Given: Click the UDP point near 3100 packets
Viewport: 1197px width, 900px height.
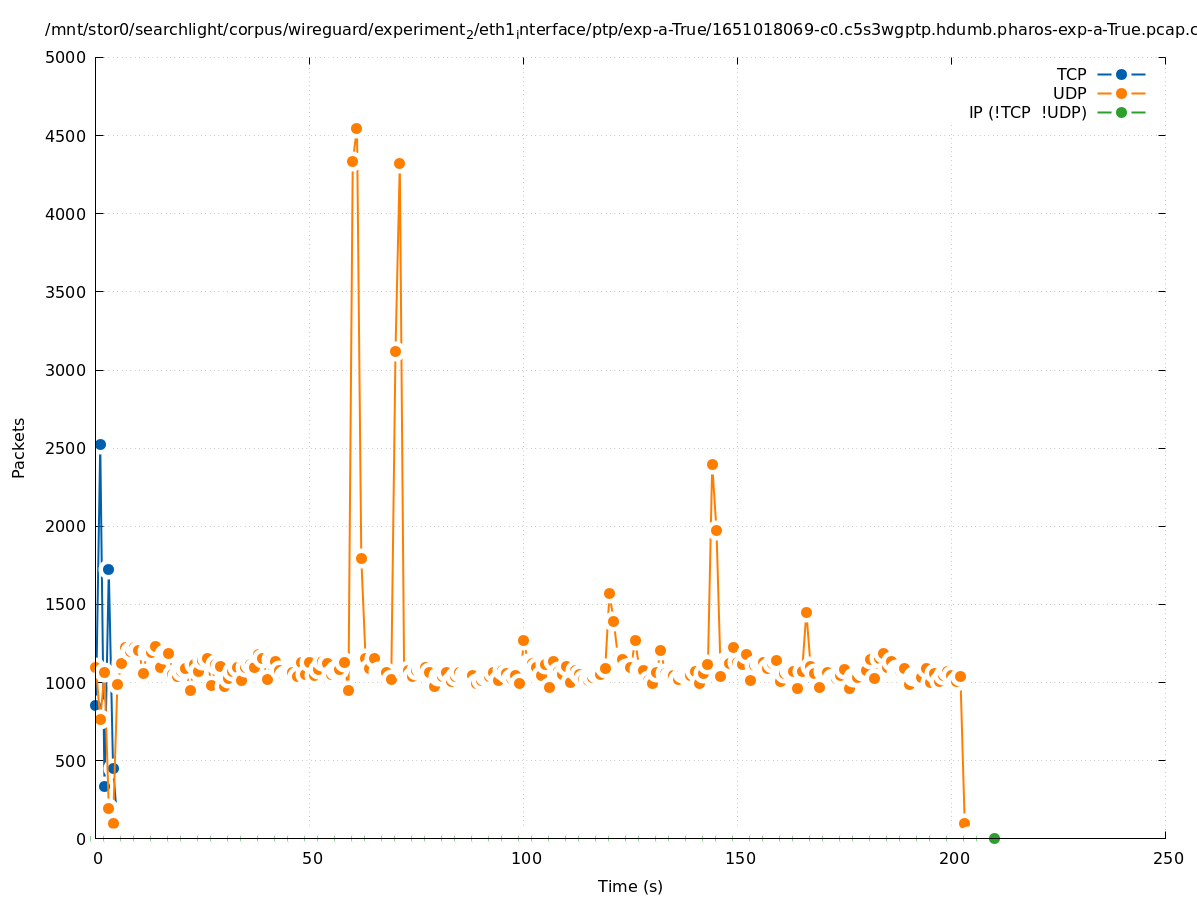Looking at the screenshot, I should 395,351.
